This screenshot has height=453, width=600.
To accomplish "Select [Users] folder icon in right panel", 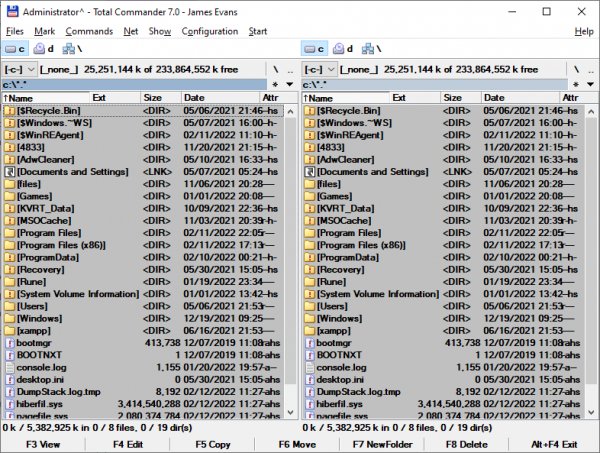I will 309,306.
